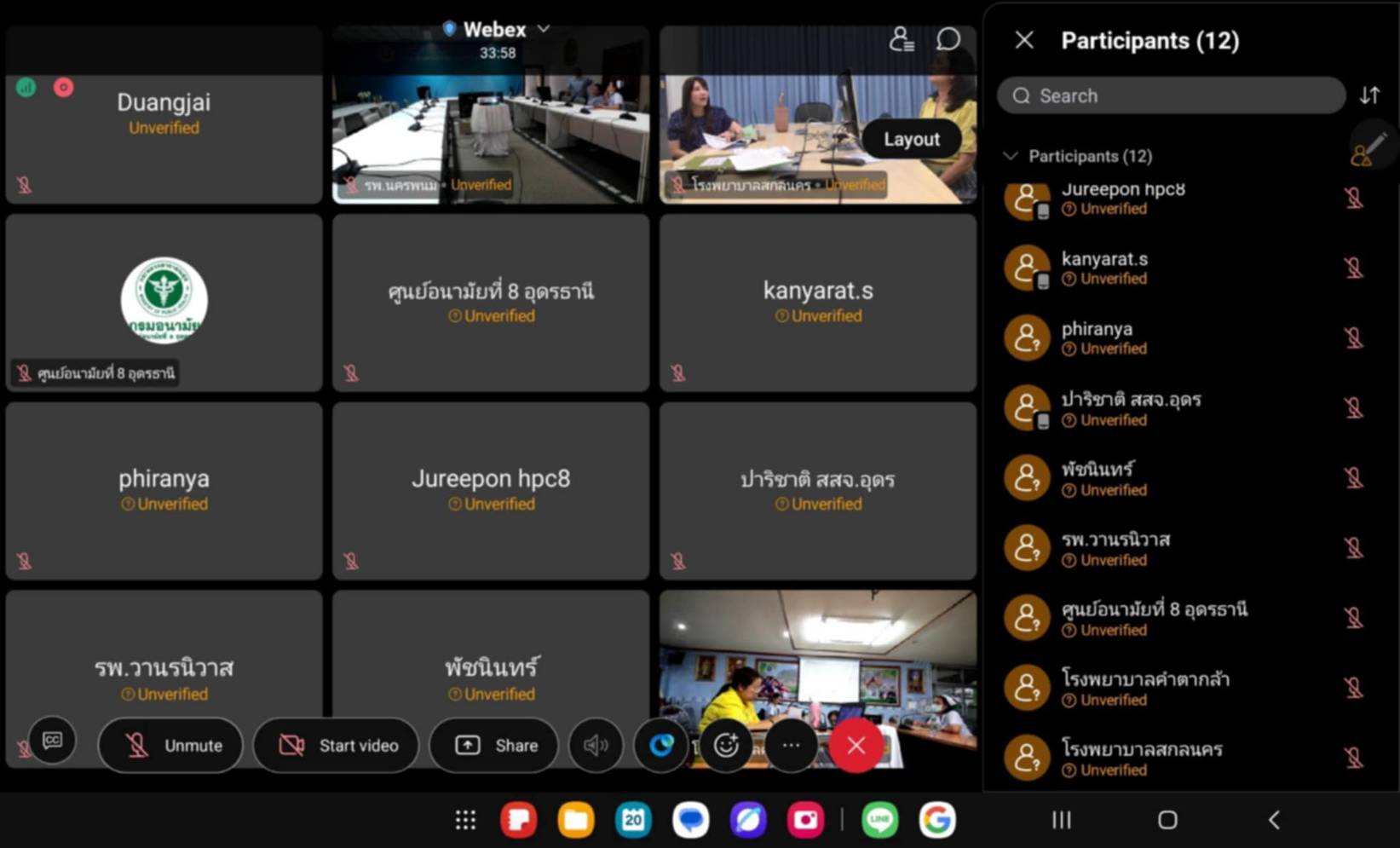Select the Jureepon hpc8 video tile
Screen dimensions: 1400x848
tap(491, 491)
